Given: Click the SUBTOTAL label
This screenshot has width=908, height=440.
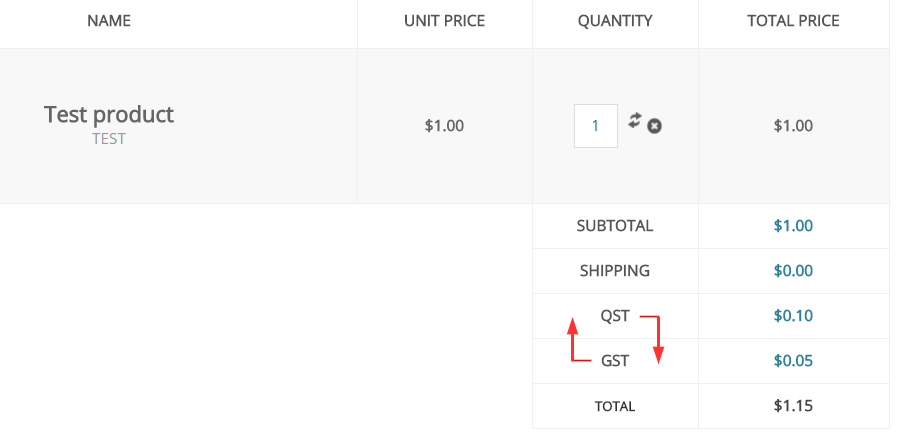Looking at the screenshot, I should coord(615,226).
